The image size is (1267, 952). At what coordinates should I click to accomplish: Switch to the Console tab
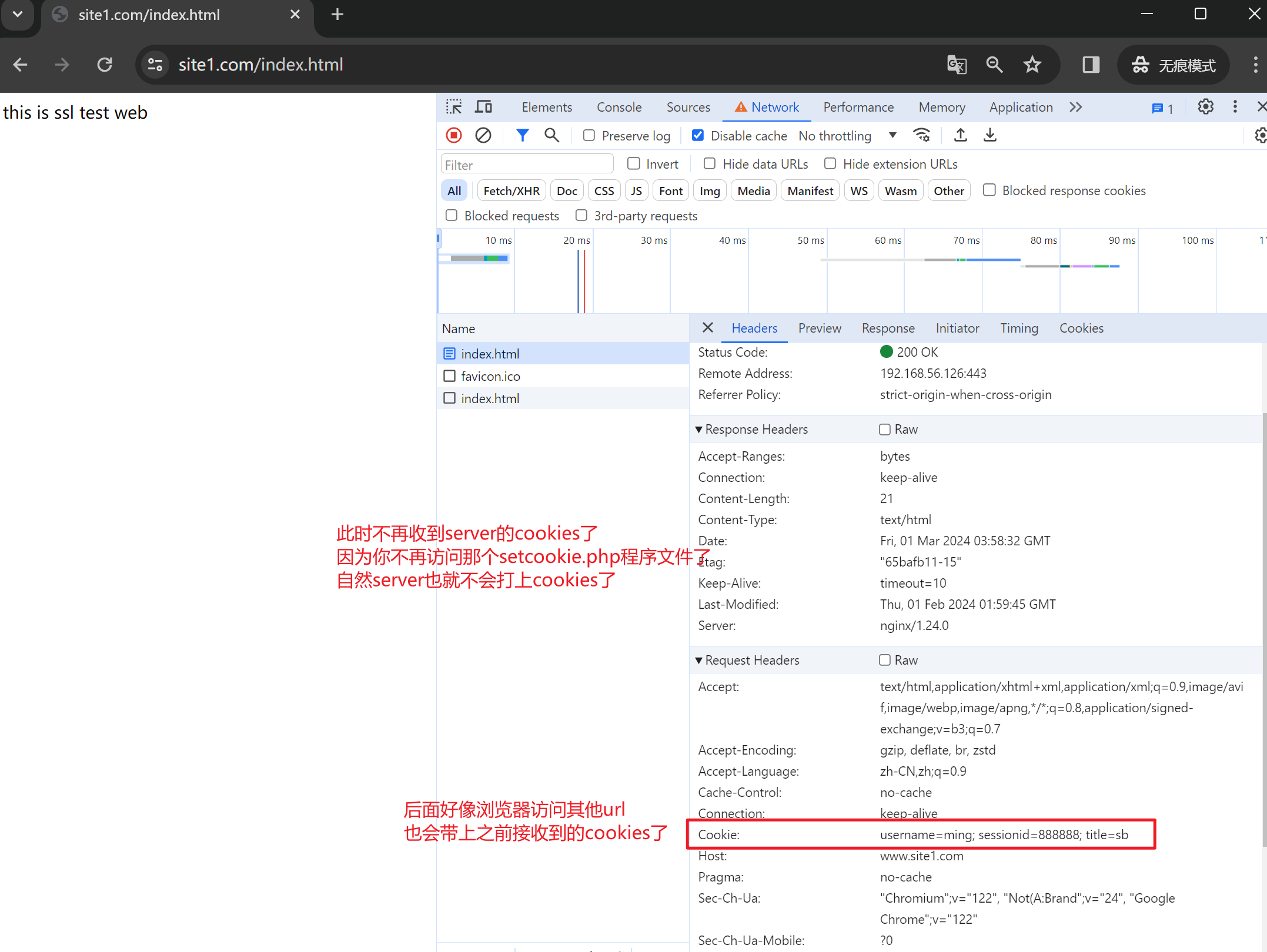point(619,107)
